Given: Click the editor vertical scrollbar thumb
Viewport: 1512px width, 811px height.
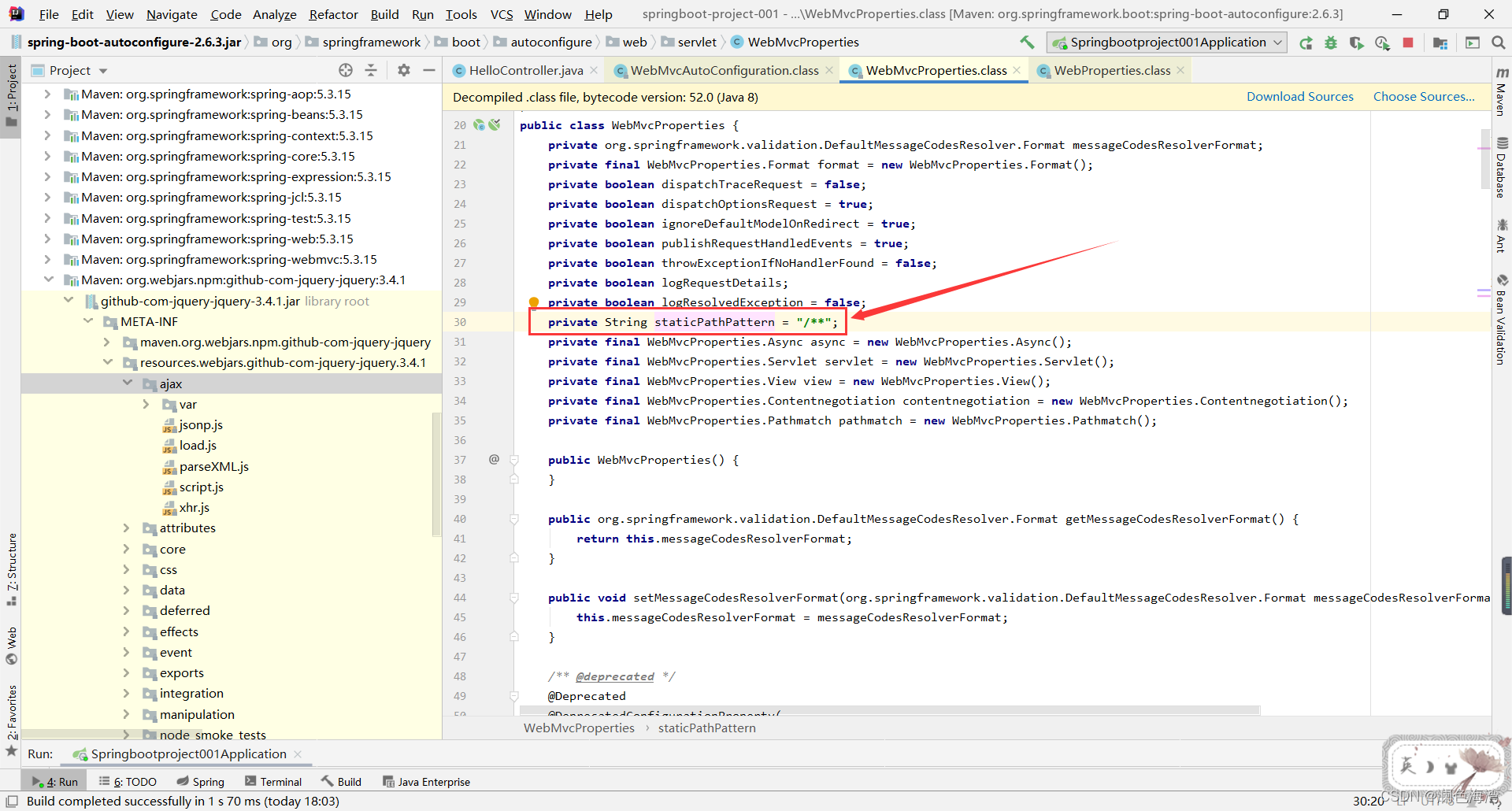Looking at the screenshot, I should click(1485, 157).
